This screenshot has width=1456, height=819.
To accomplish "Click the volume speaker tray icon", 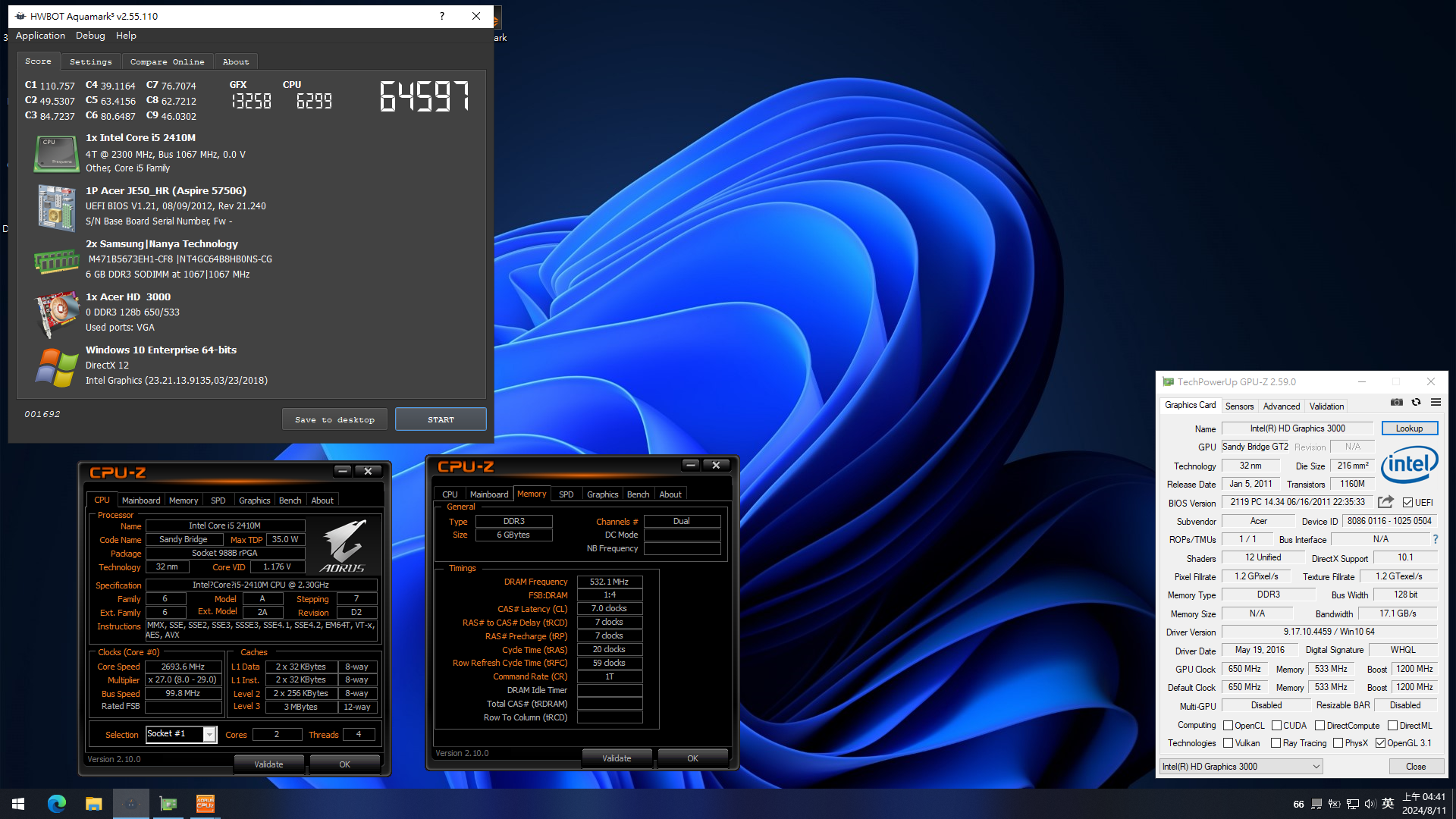I will [x=1370, y=804].
